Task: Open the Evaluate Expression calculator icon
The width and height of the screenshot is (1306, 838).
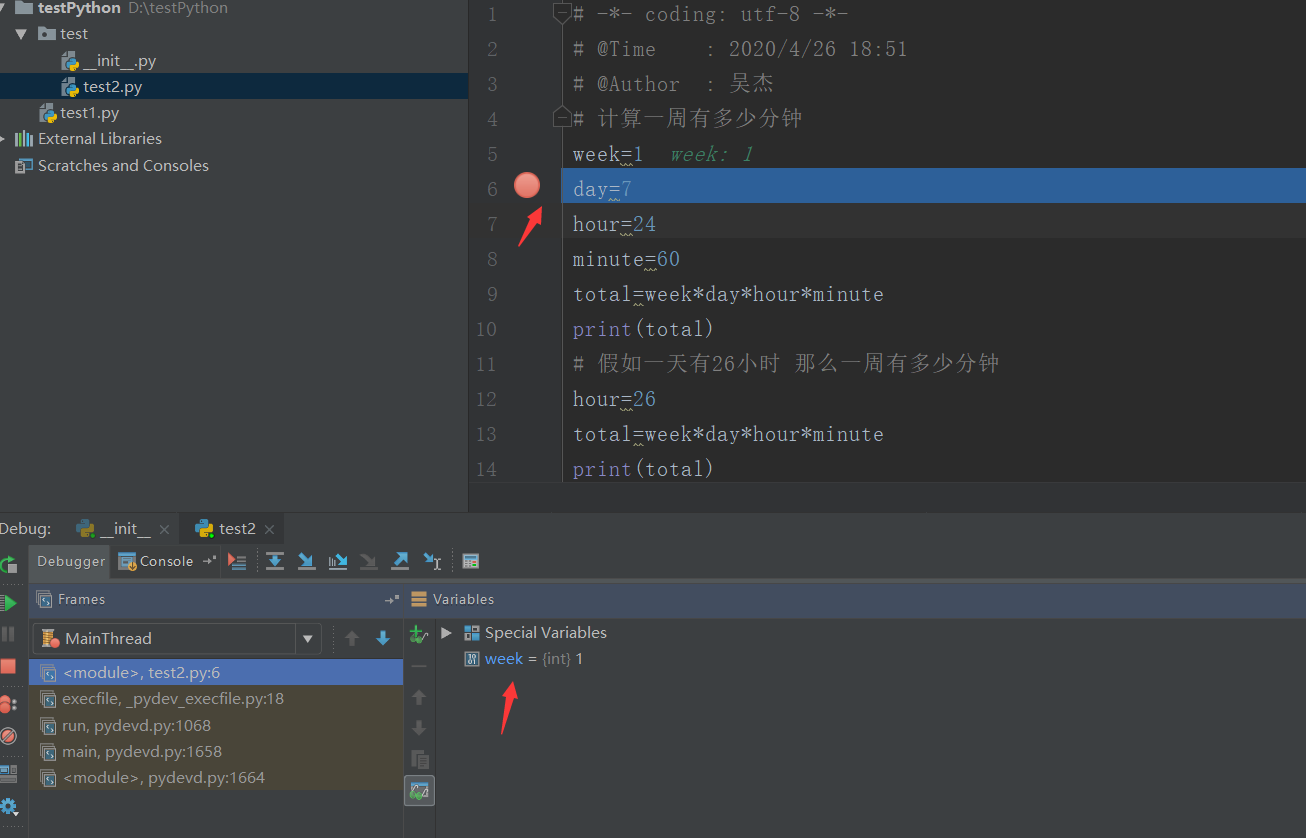Action: (x=470, y=561)
